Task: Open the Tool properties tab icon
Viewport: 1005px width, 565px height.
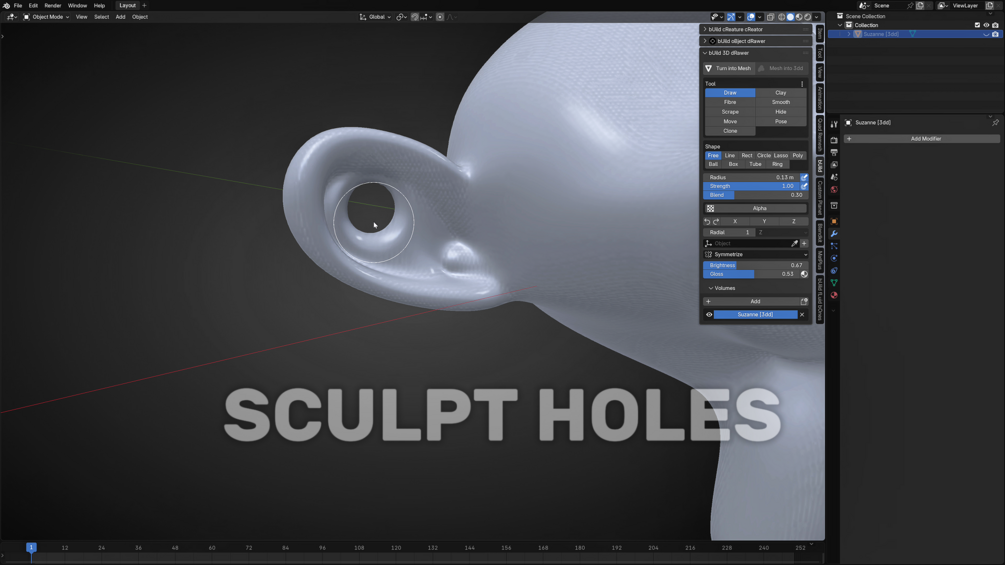Action: [834, 124]
